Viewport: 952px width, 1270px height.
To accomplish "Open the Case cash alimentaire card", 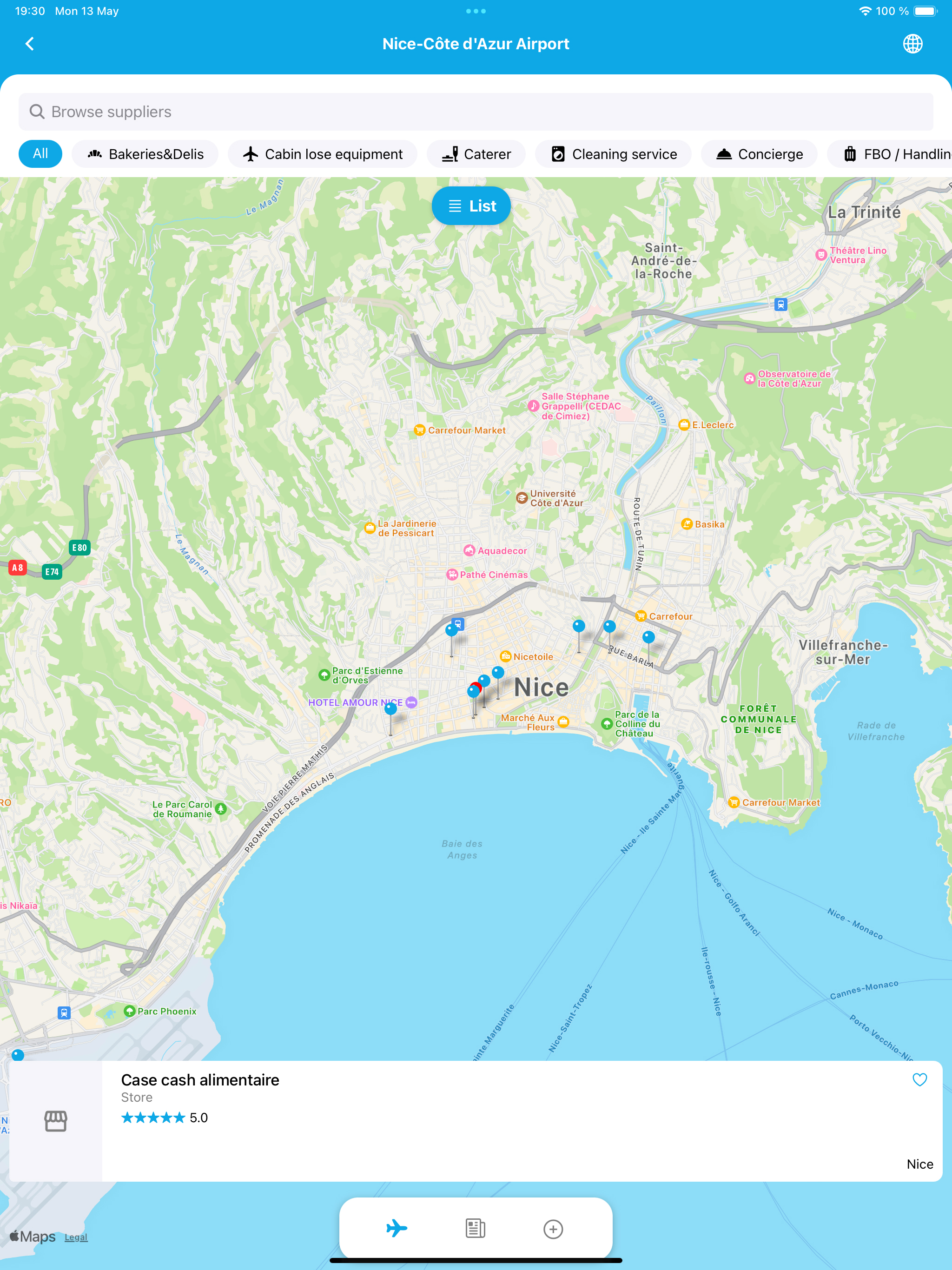I will pos(476,1121).
